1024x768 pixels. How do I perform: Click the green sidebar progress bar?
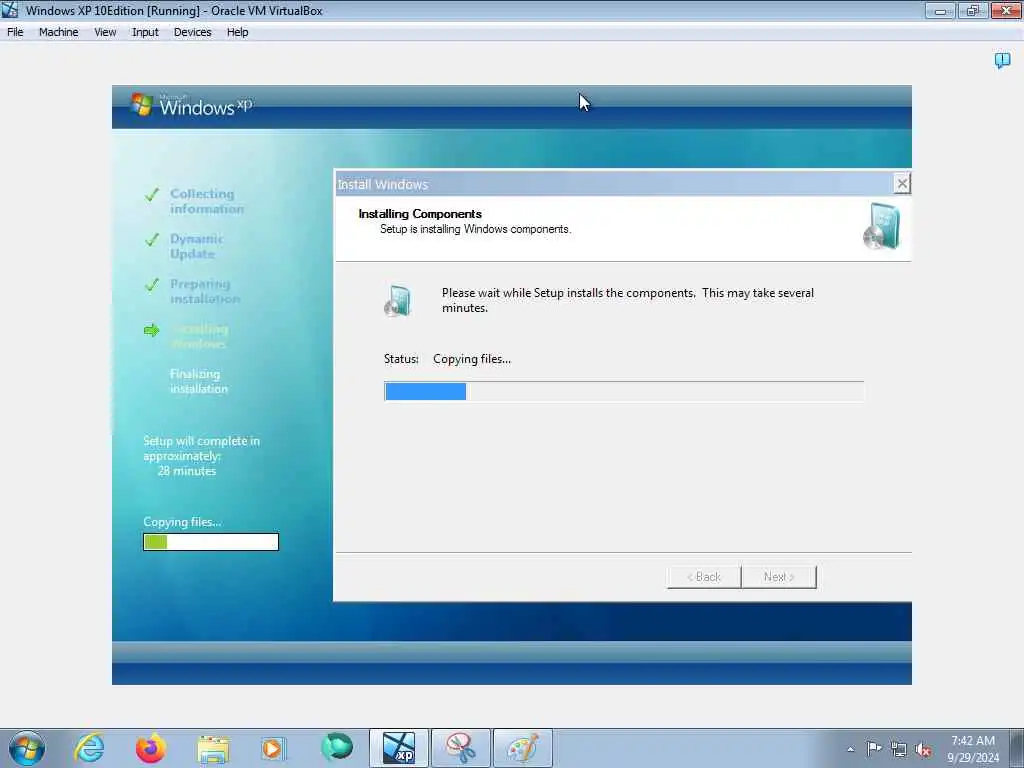click(211, 542)
